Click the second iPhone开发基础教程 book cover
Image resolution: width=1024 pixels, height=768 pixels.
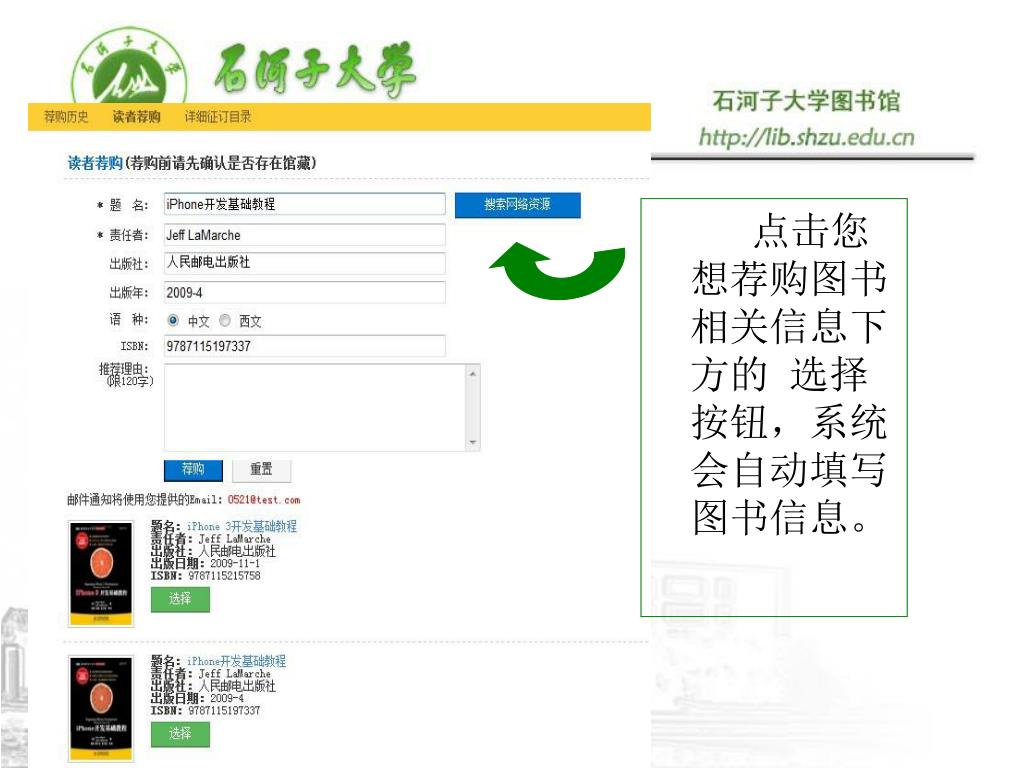101,709
